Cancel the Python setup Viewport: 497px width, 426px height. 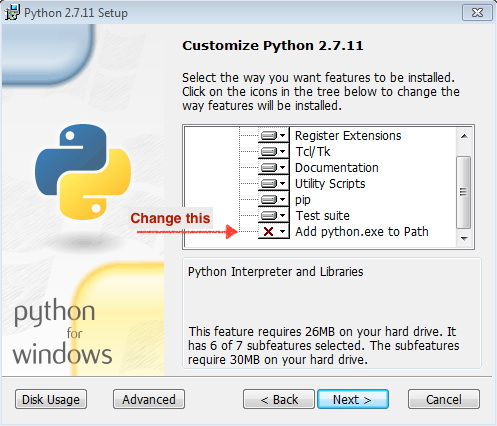click(x=444, y=399)
